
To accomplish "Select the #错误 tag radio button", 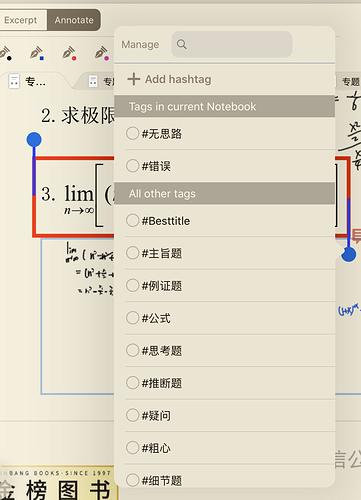I will (132, 165).
